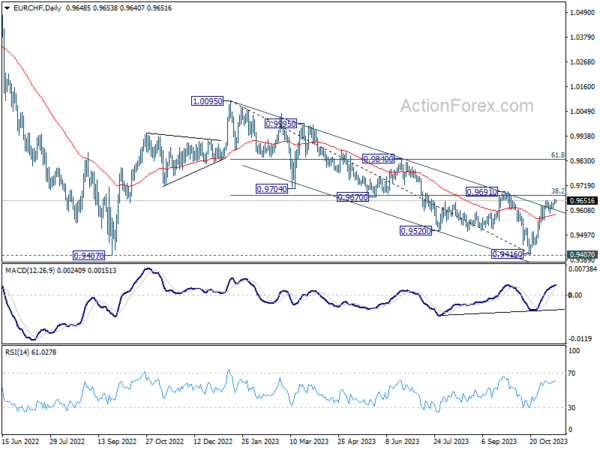
Task: Select the EURCHF,Daily chart title text
Action: click(x=37, y=8)
